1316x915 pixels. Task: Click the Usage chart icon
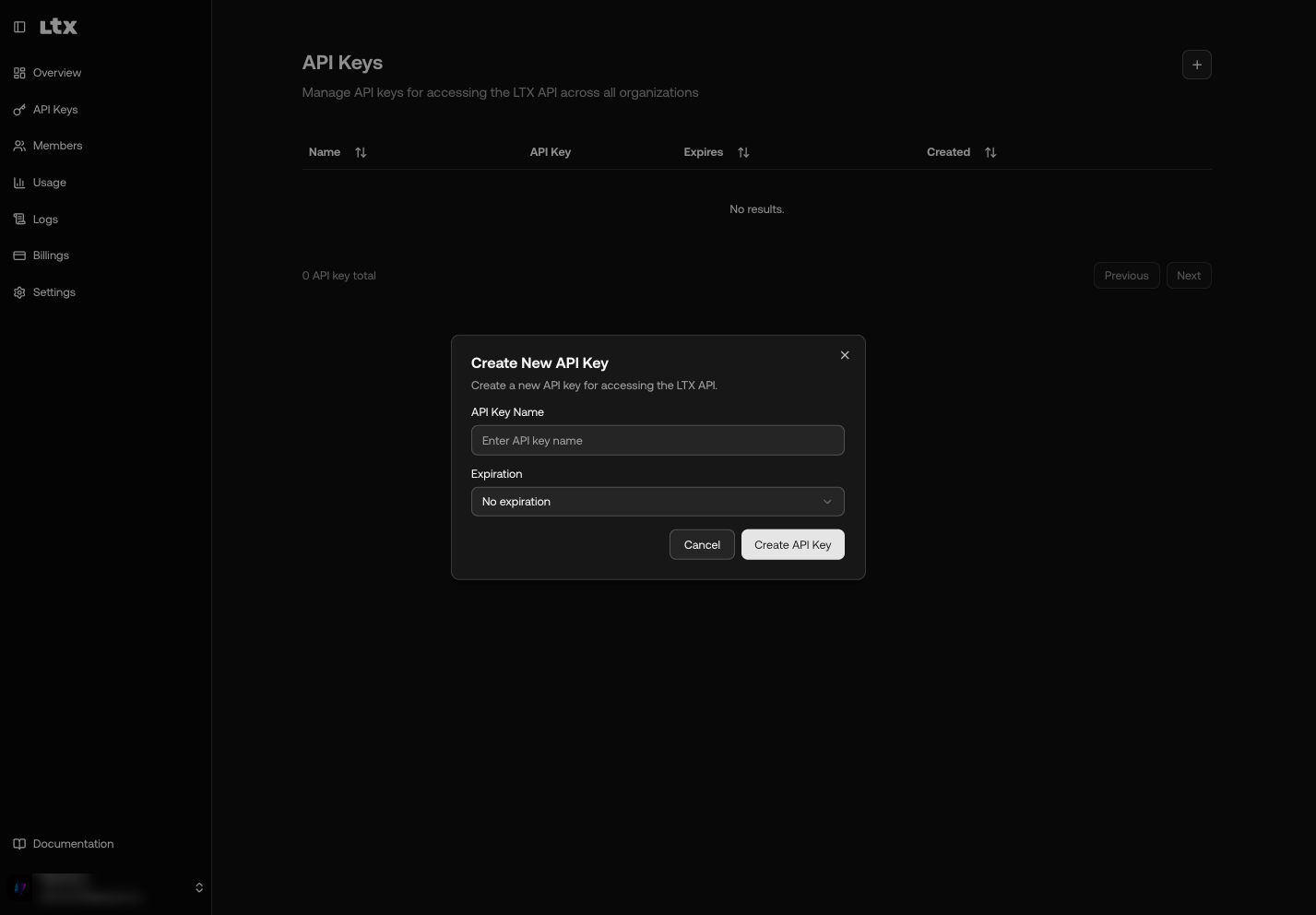tap(19, 183)
